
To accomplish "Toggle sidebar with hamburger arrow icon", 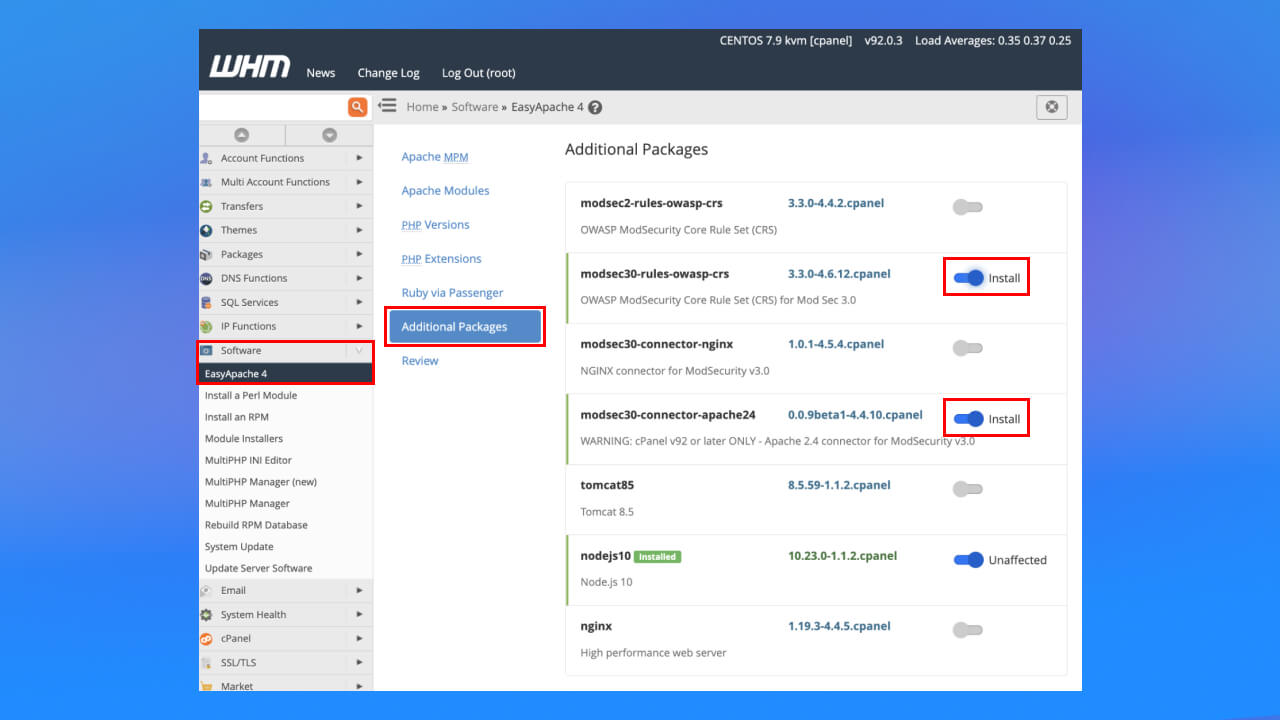I will coord(387,105).
